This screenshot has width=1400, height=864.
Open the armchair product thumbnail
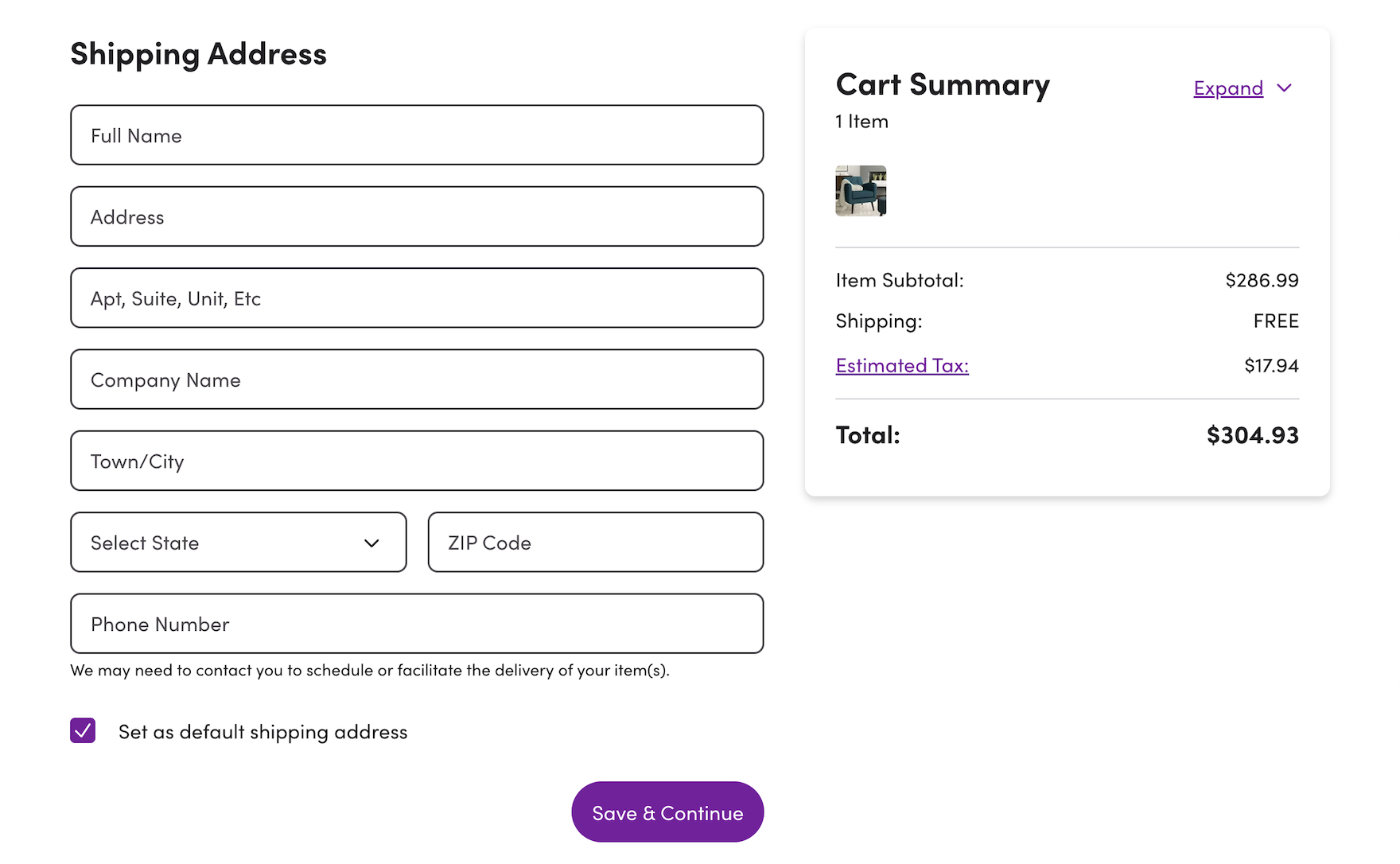pyautogui.click(x=861, y=191)
